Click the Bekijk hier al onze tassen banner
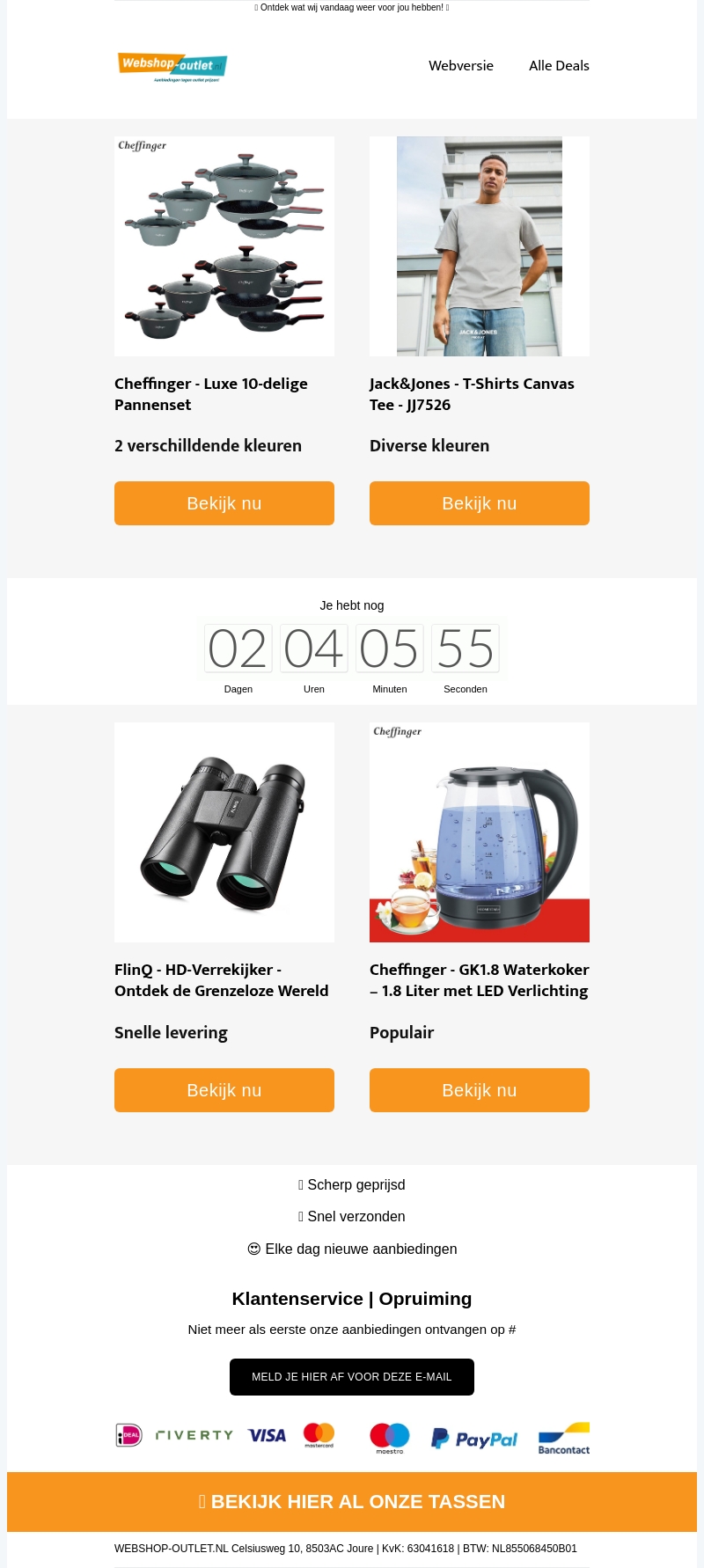Image resolution: width=704 pixels, height=1568 pixels. click(352, 1502)
